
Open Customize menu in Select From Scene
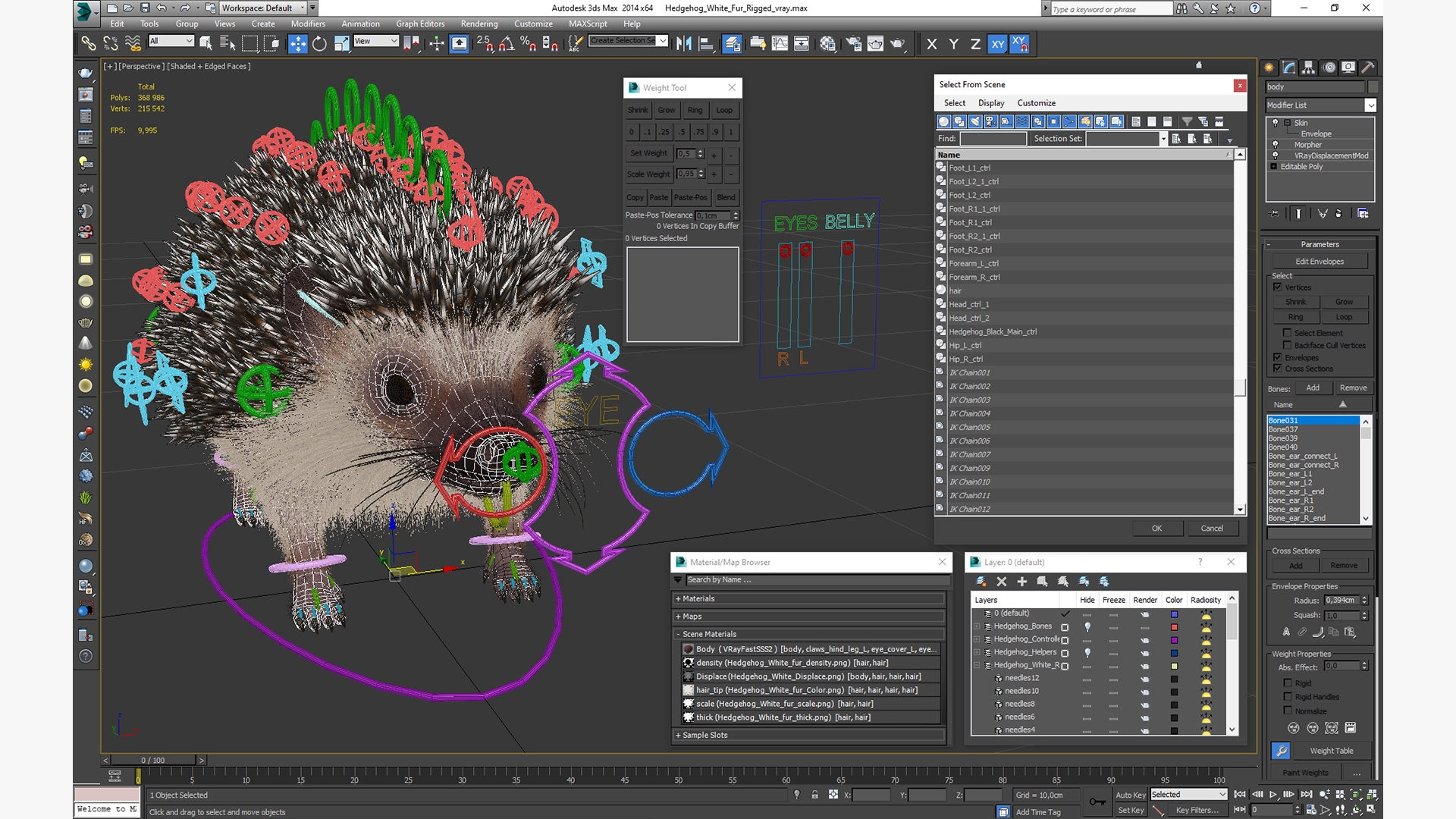[x=1036, y=103]
